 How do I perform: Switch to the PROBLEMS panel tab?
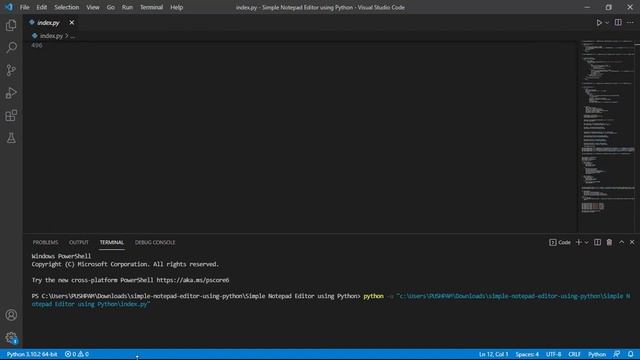click(45, 242)
